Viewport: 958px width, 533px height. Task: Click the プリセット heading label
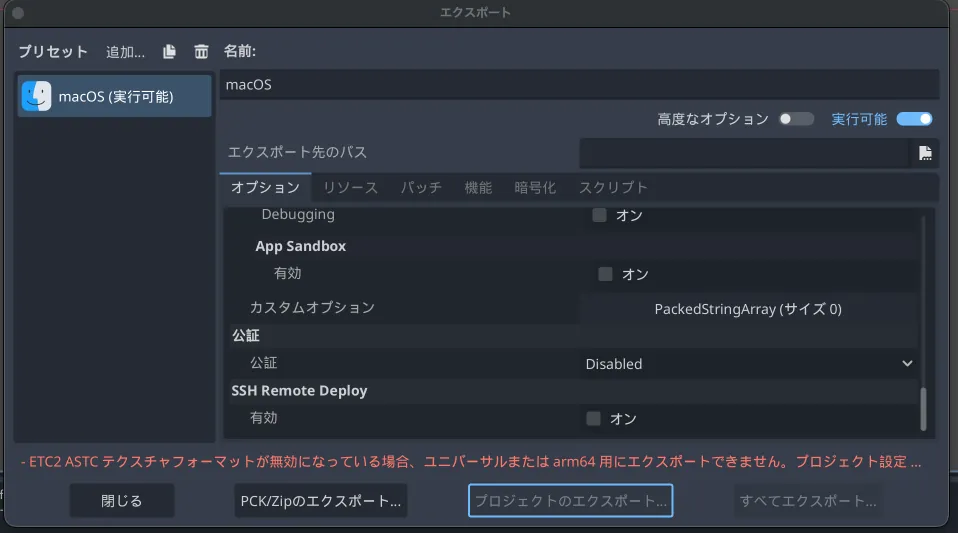tap(53, 52)
